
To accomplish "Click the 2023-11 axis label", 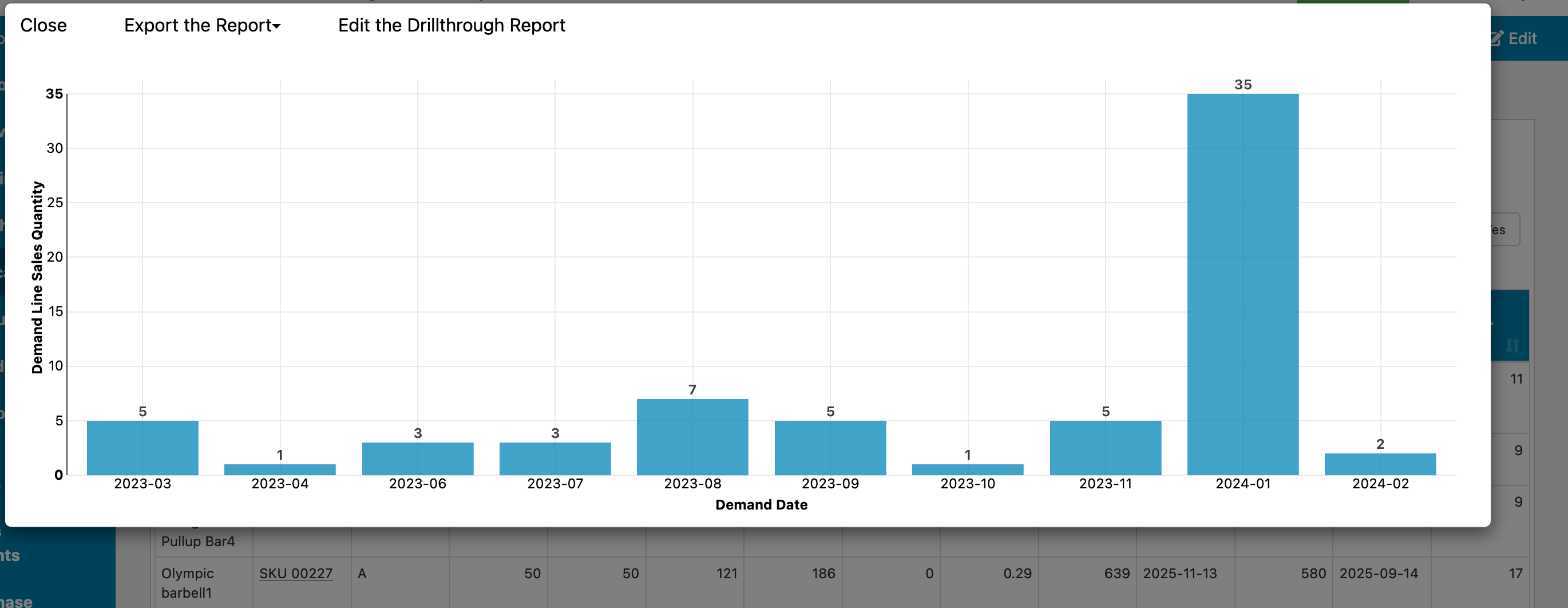I will (1106, 484).
